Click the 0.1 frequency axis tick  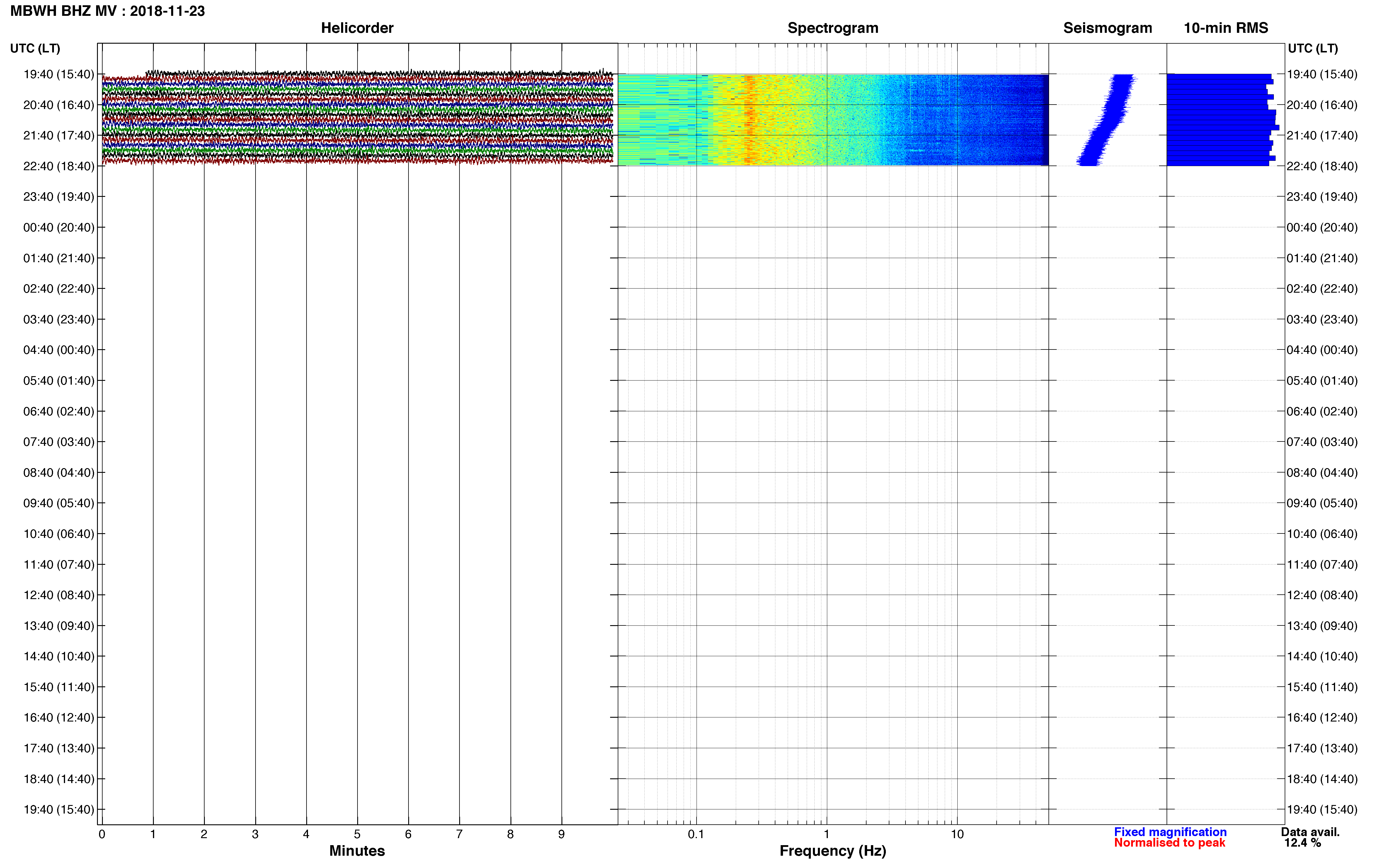click(696, 835)
